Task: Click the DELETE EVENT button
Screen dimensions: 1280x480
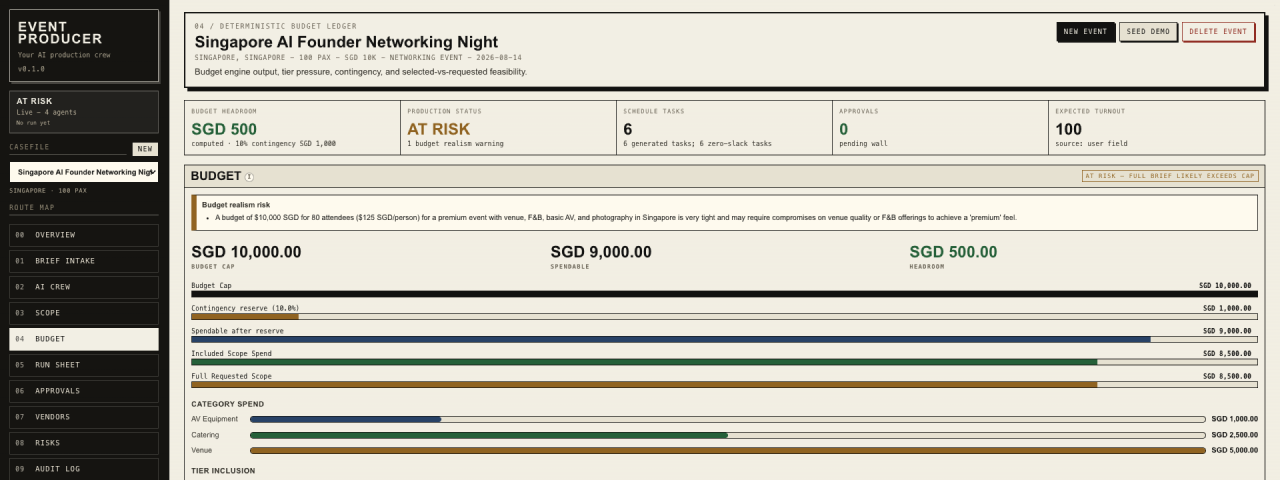Action: pyautogui.click(x=1218, y=32)
